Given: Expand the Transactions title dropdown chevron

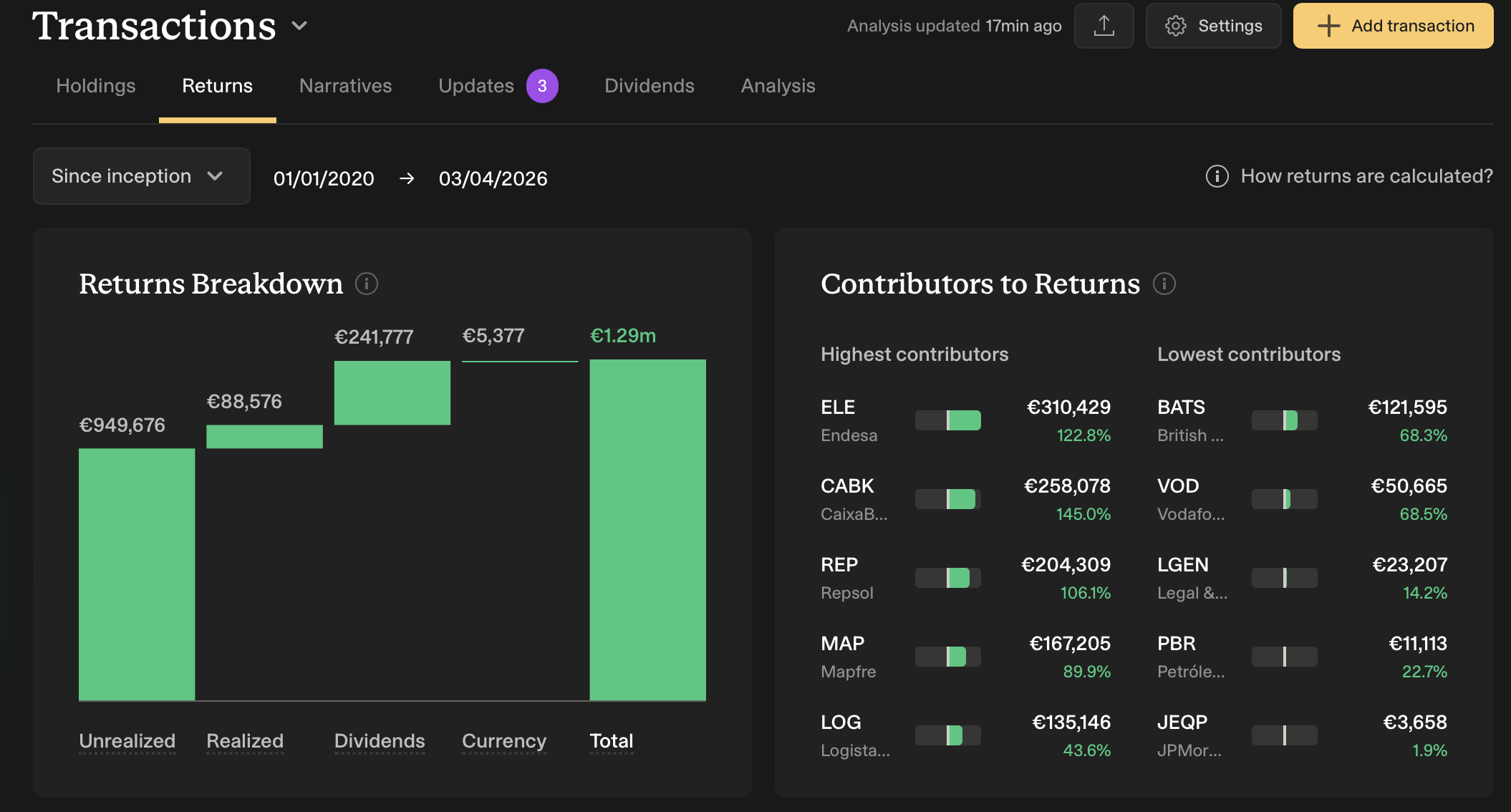Looking at the screenshot, I should pos(299,26).
